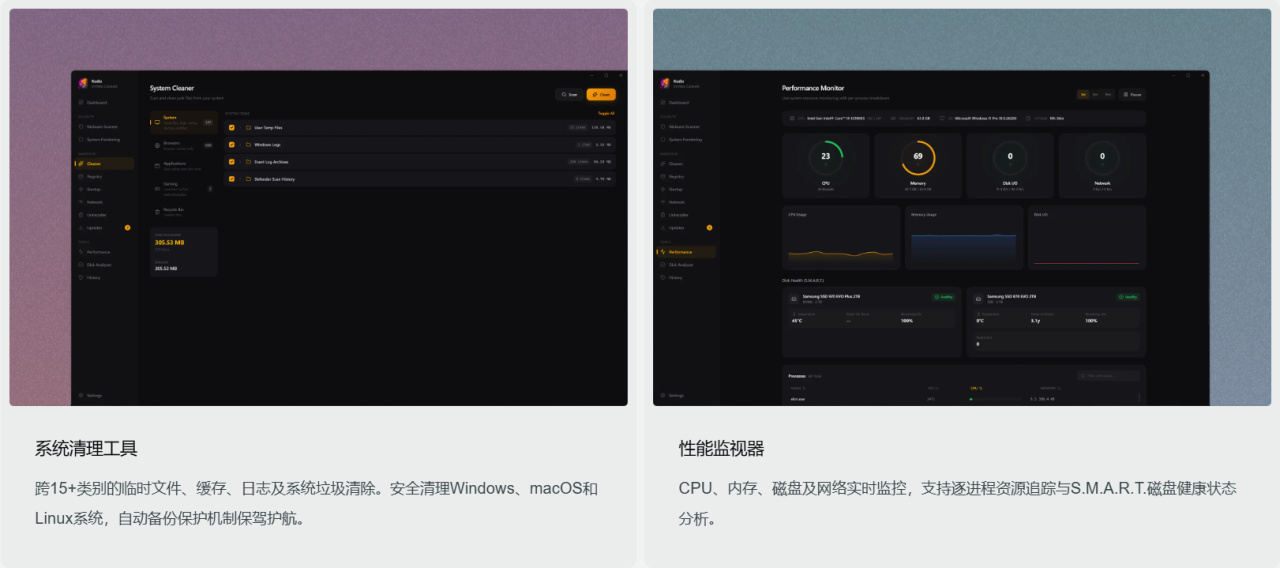This screenshot has width=1280, height=568.
Task: Open Settings gear in Performance Monitor window
Action: pos(663,395)
